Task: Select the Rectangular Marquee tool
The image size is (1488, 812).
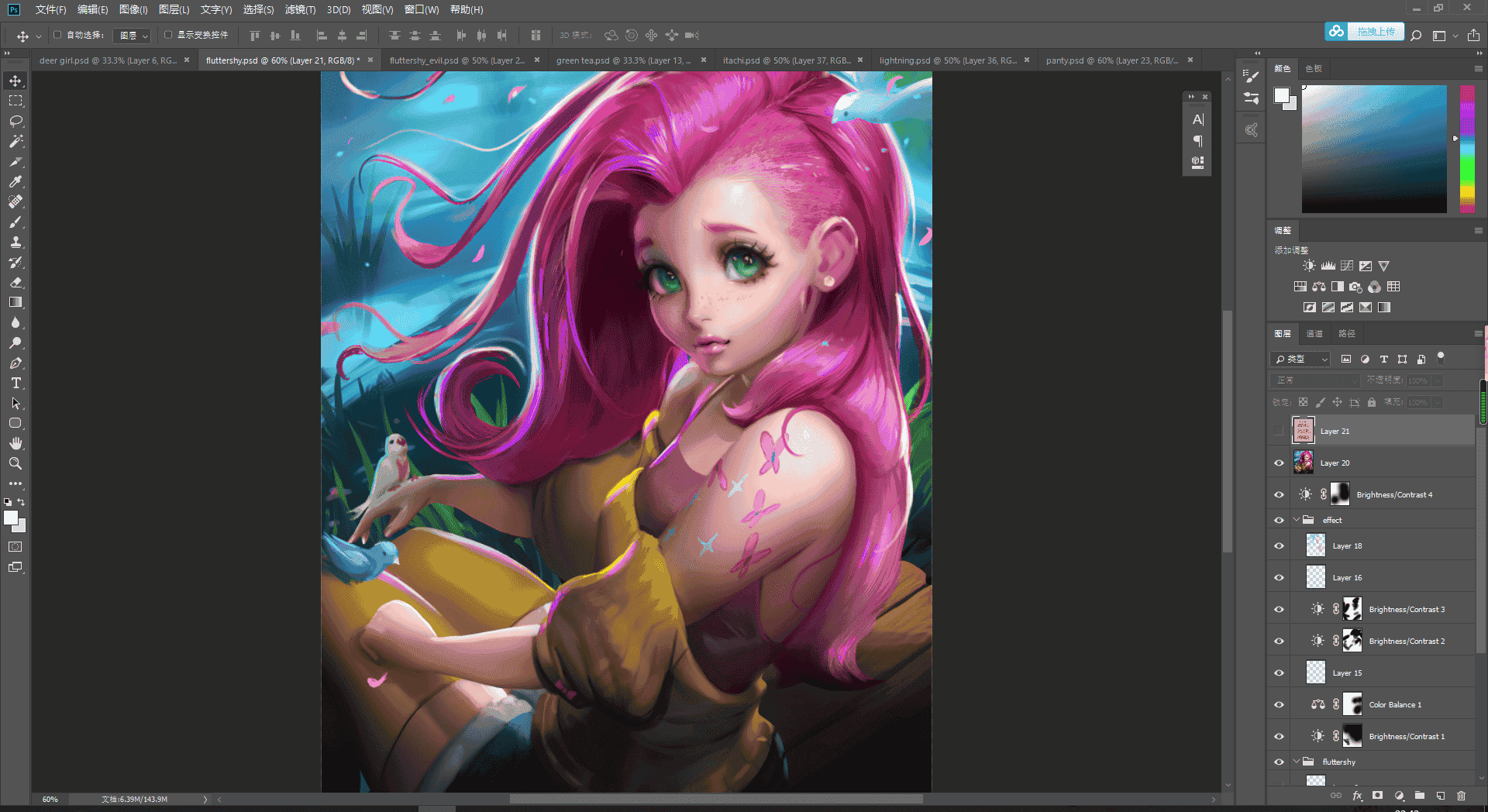Action: click(x=15, y=101)
